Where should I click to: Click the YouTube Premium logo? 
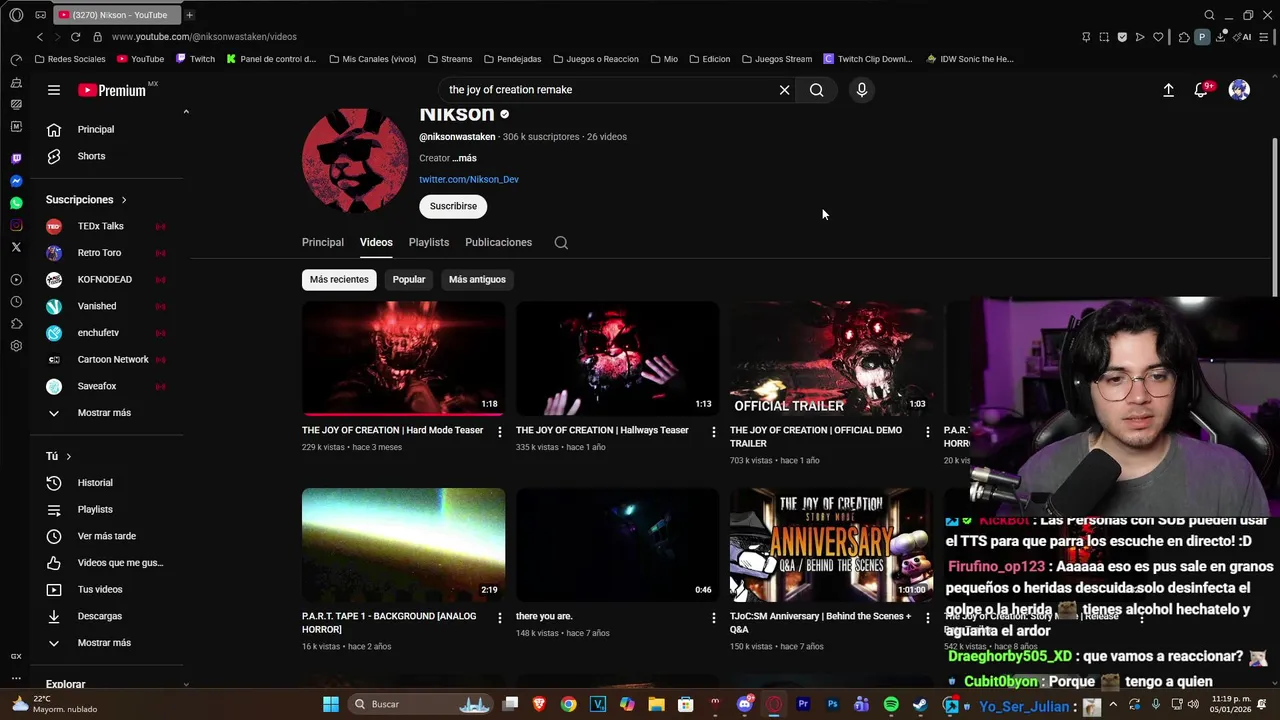[113, 90]
